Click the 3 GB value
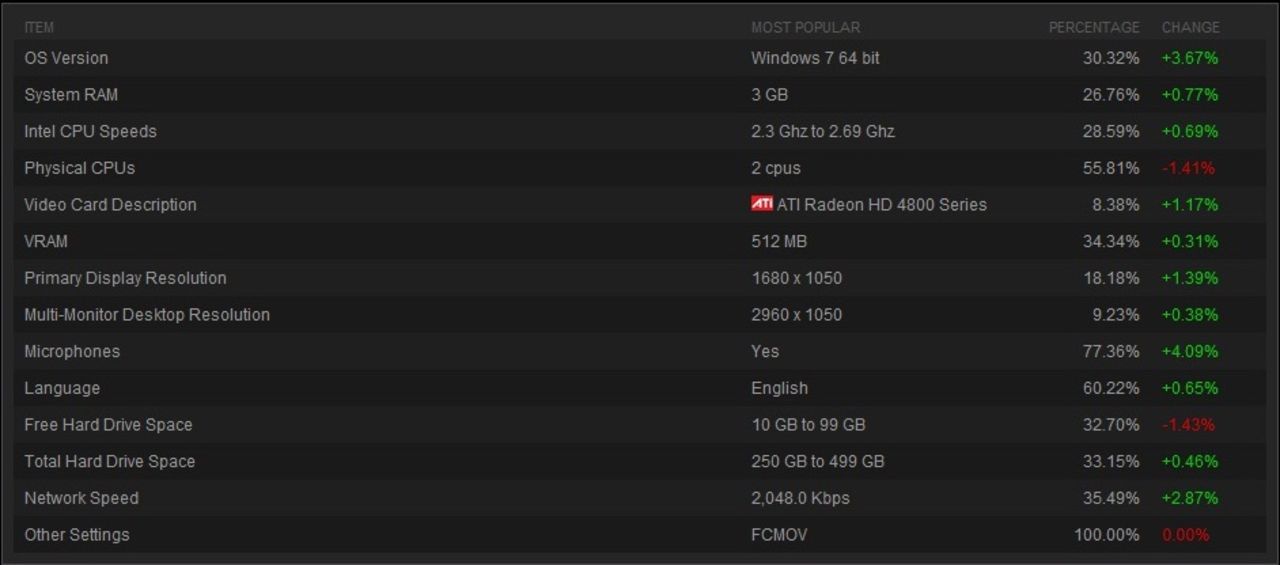The height and width of the screenshot is (565, 1280). tap(769, 95)
